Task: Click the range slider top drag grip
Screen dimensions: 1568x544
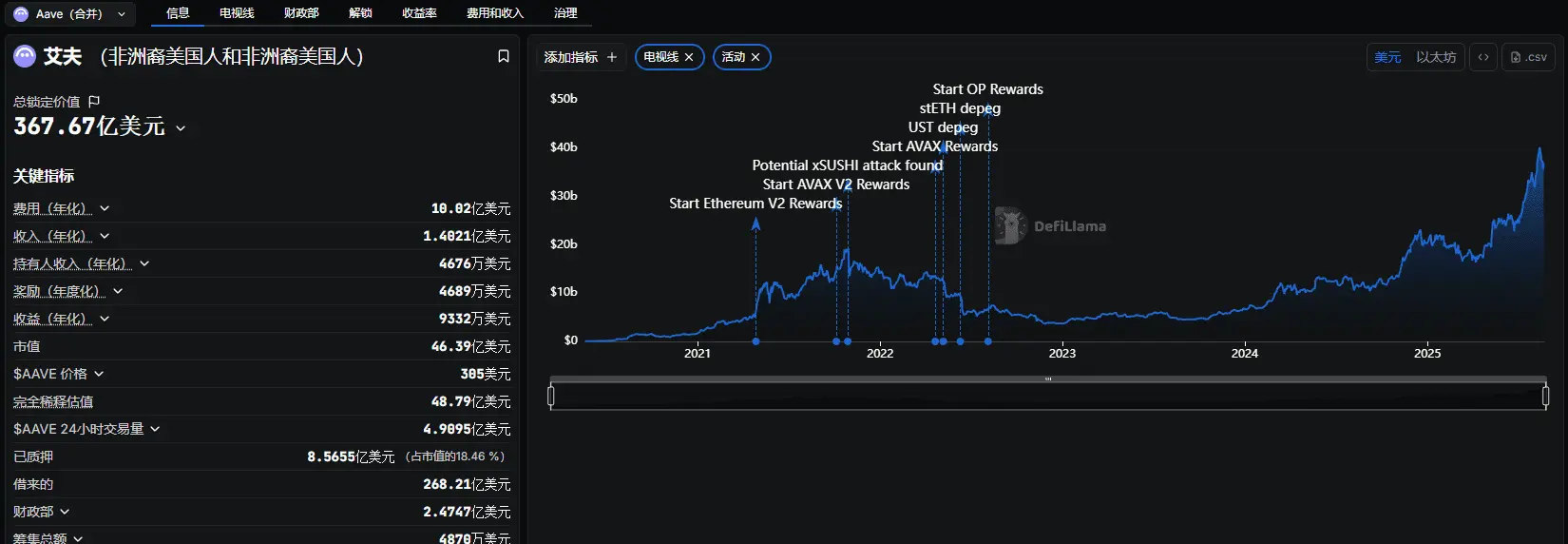Action: coord(1048,379)
